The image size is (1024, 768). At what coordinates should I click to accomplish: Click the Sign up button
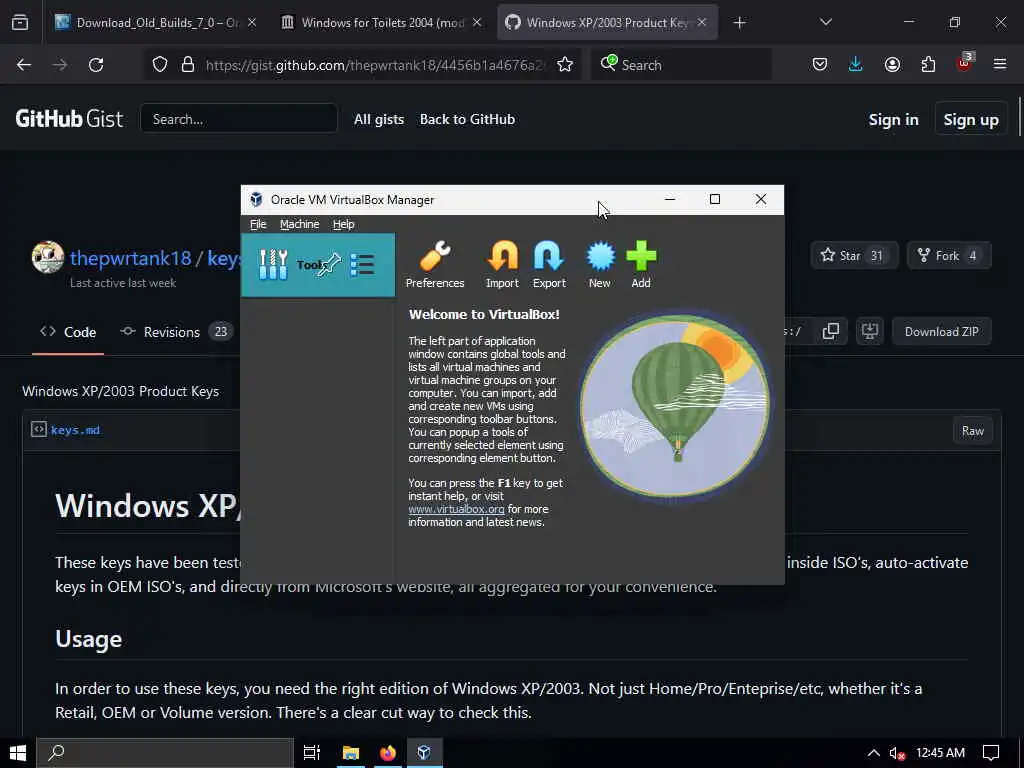(970, 120)
